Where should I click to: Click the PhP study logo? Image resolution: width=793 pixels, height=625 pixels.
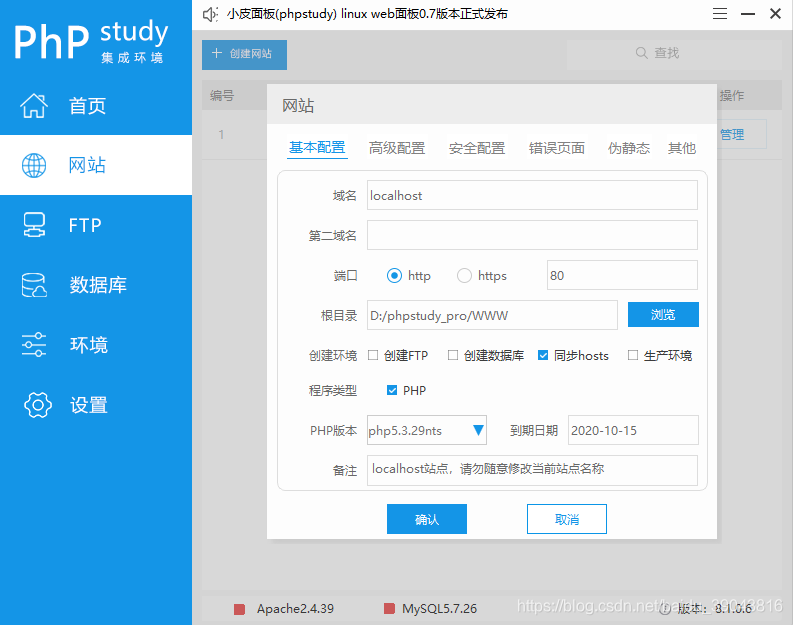(92, 40)
